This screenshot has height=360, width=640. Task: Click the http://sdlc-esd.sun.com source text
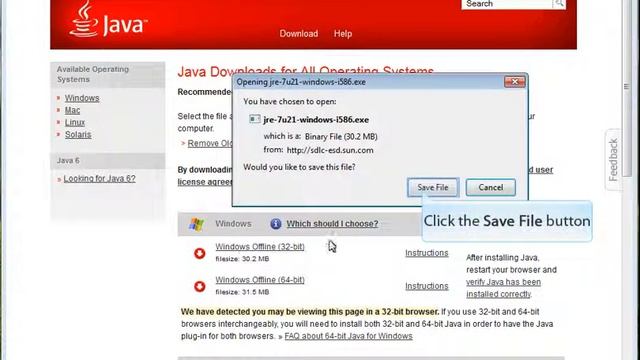(330, 150)
